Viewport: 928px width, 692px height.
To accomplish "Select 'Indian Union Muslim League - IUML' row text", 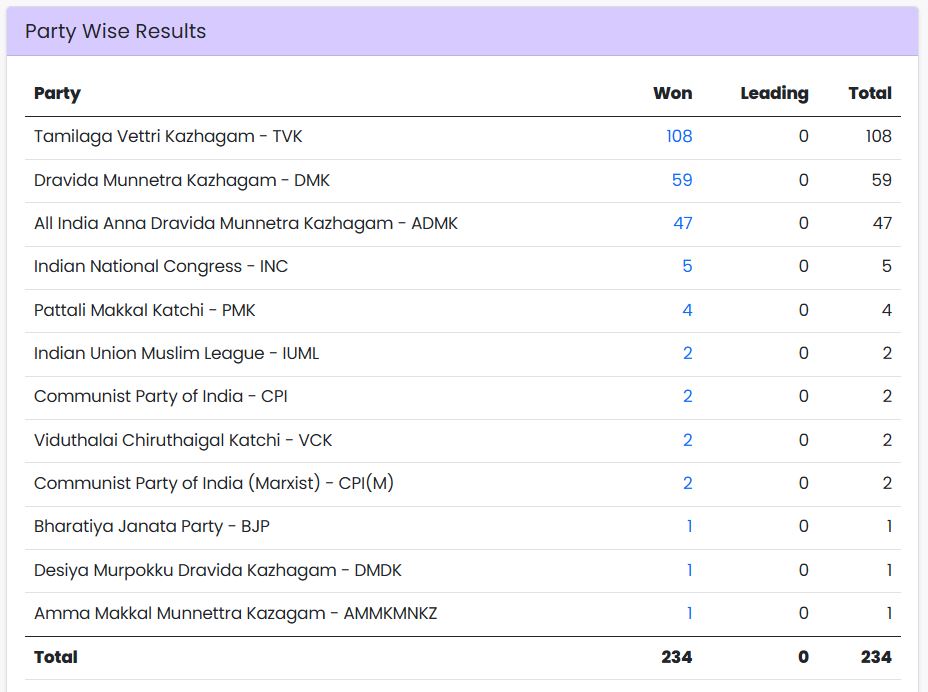I will (x=176, y=353).
